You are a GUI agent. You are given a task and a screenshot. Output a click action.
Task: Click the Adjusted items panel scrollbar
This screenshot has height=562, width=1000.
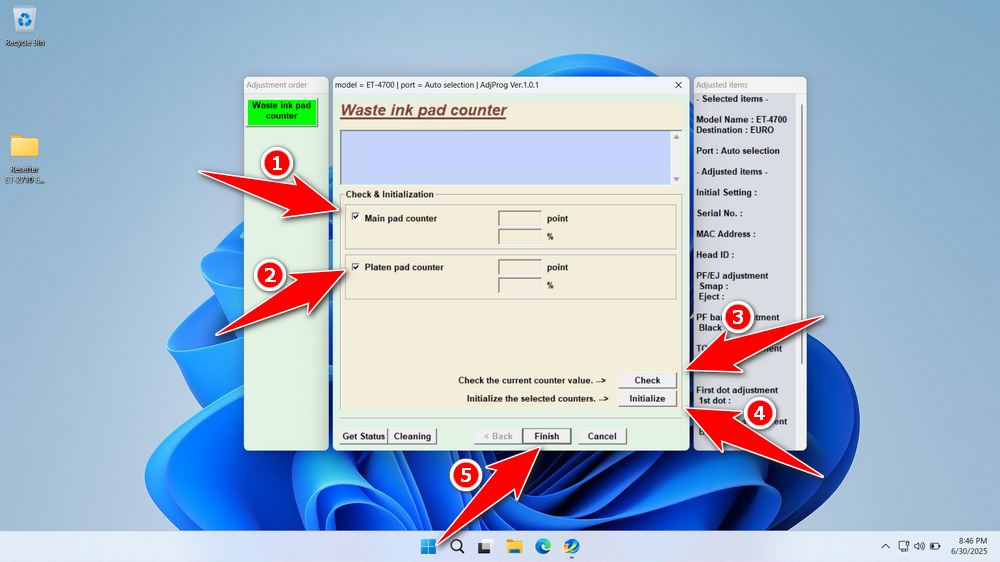tap(801, 234)
